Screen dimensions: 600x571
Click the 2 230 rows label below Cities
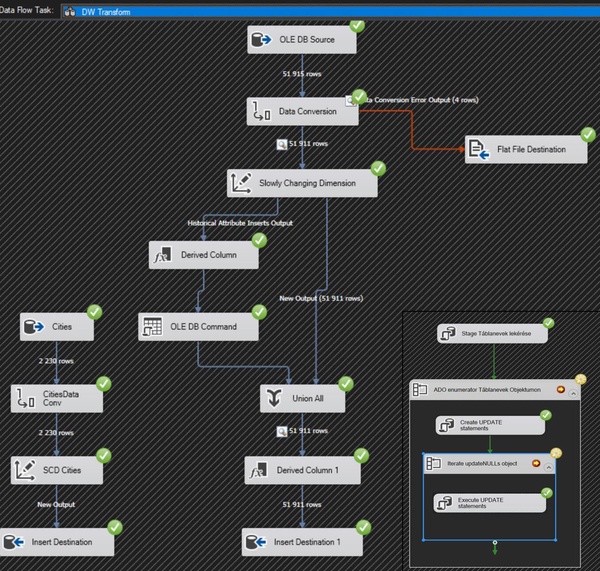[56, 361]
